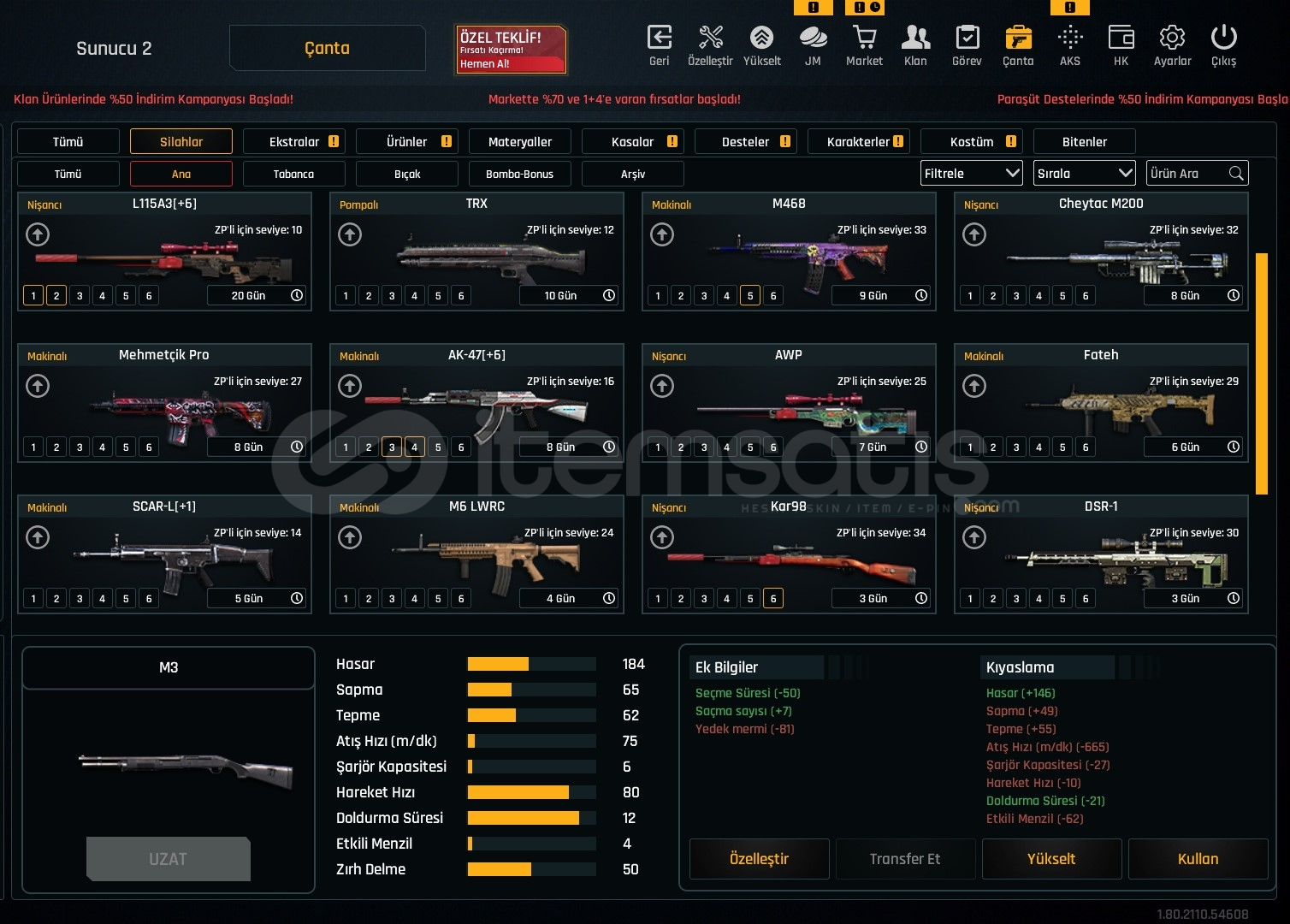Open the Filtrele dropdown
Screen dimensions: 1290x924
972,174
